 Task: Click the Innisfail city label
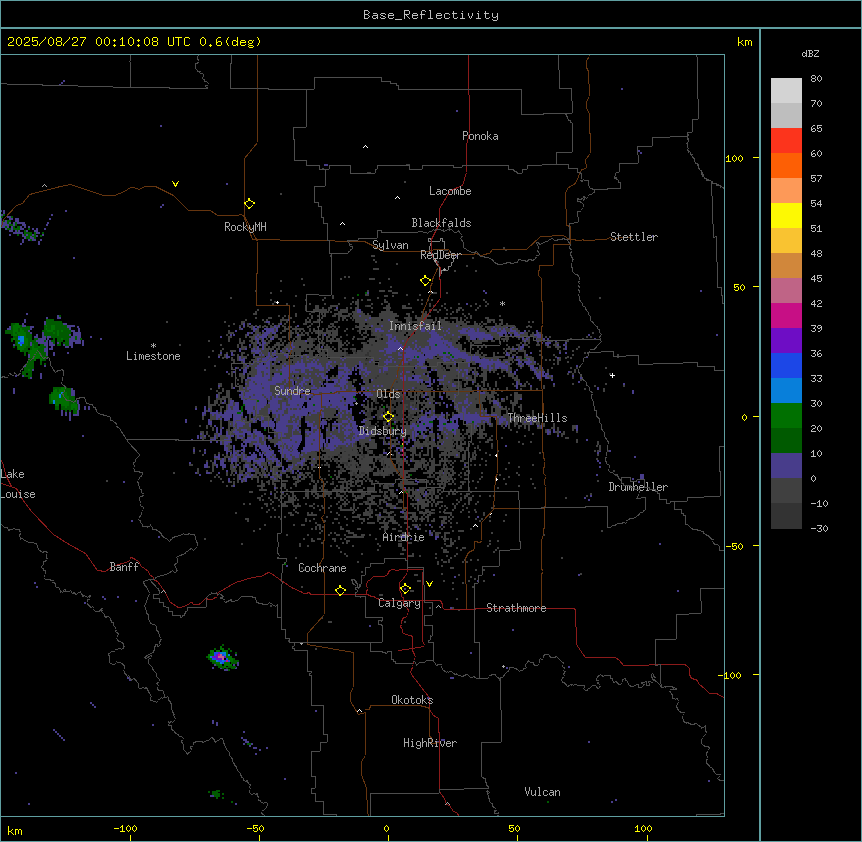tap(415, 326)
